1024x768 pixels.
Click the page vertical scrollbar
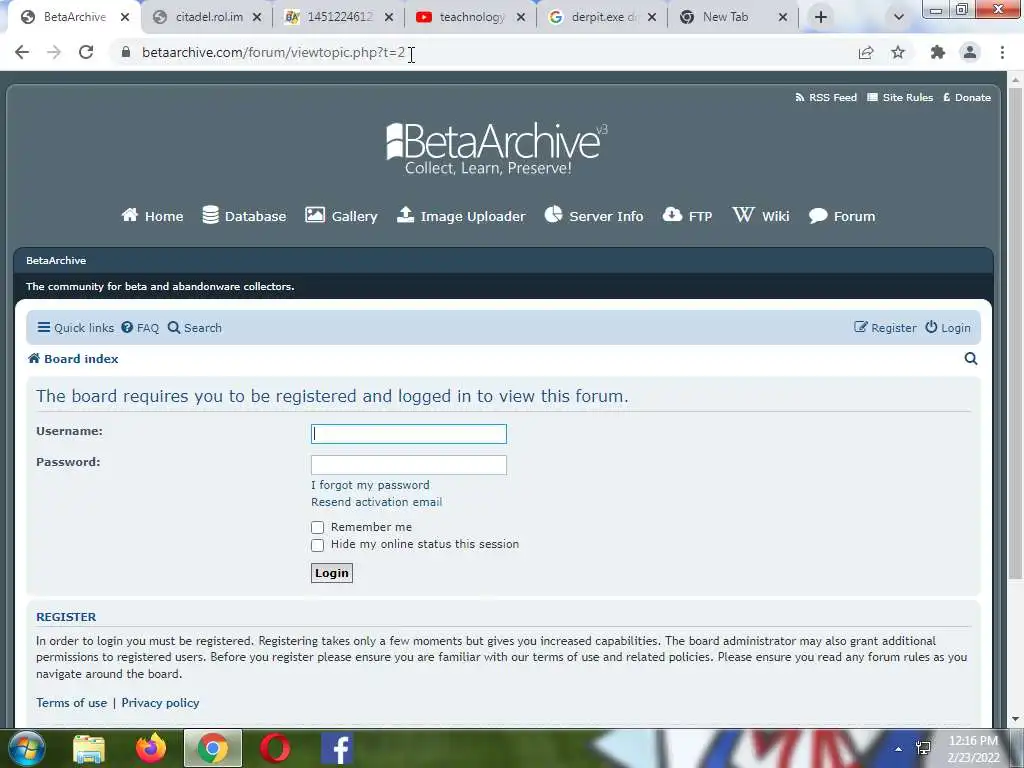(1015, 333)
